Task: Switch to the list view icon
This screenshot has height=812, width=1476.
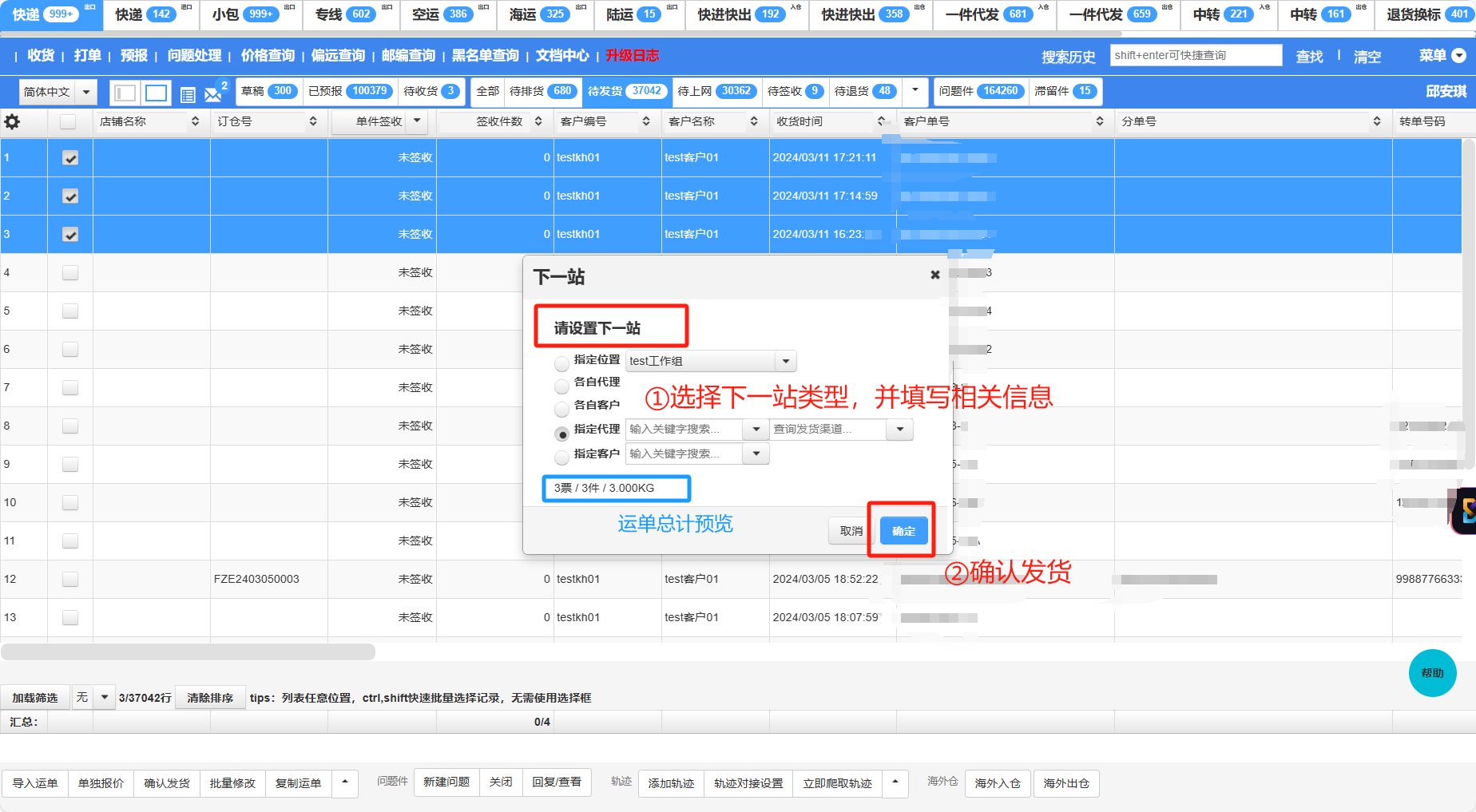Action: (x=188, y=94)
